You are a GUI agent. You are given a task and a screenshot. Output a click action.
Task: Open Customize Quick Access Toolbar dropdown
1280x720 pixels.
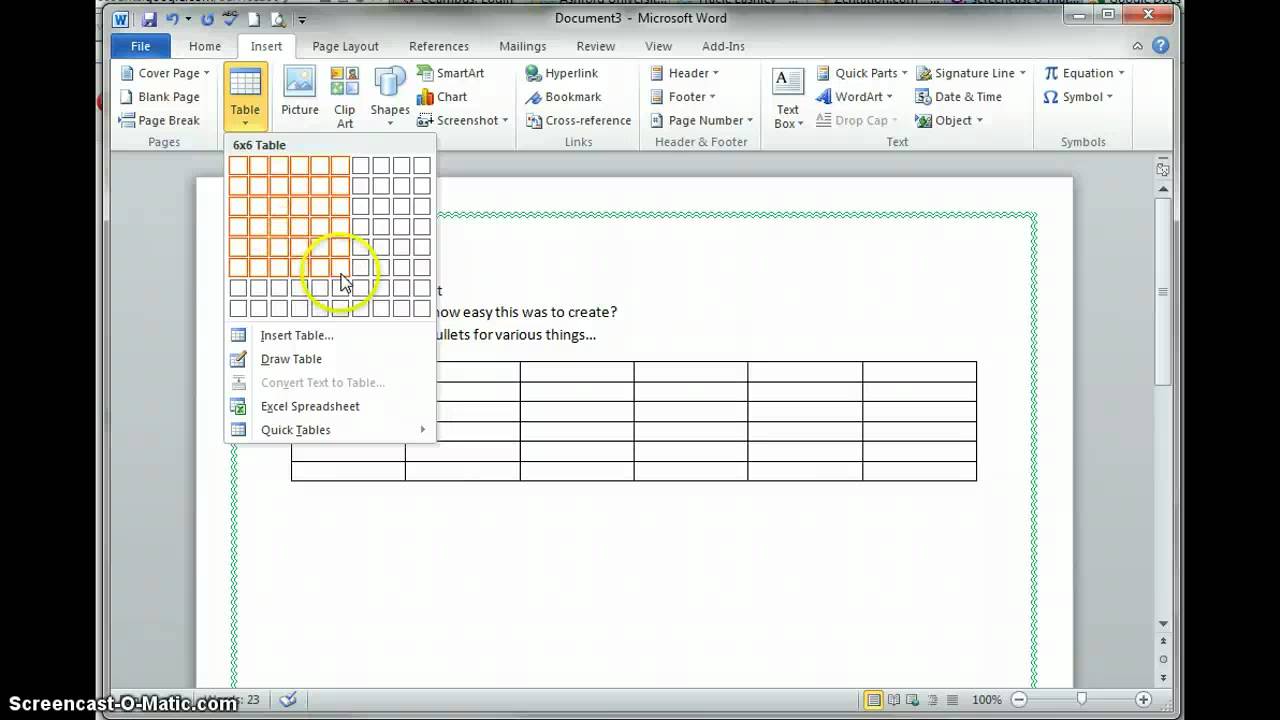(302, 19)
